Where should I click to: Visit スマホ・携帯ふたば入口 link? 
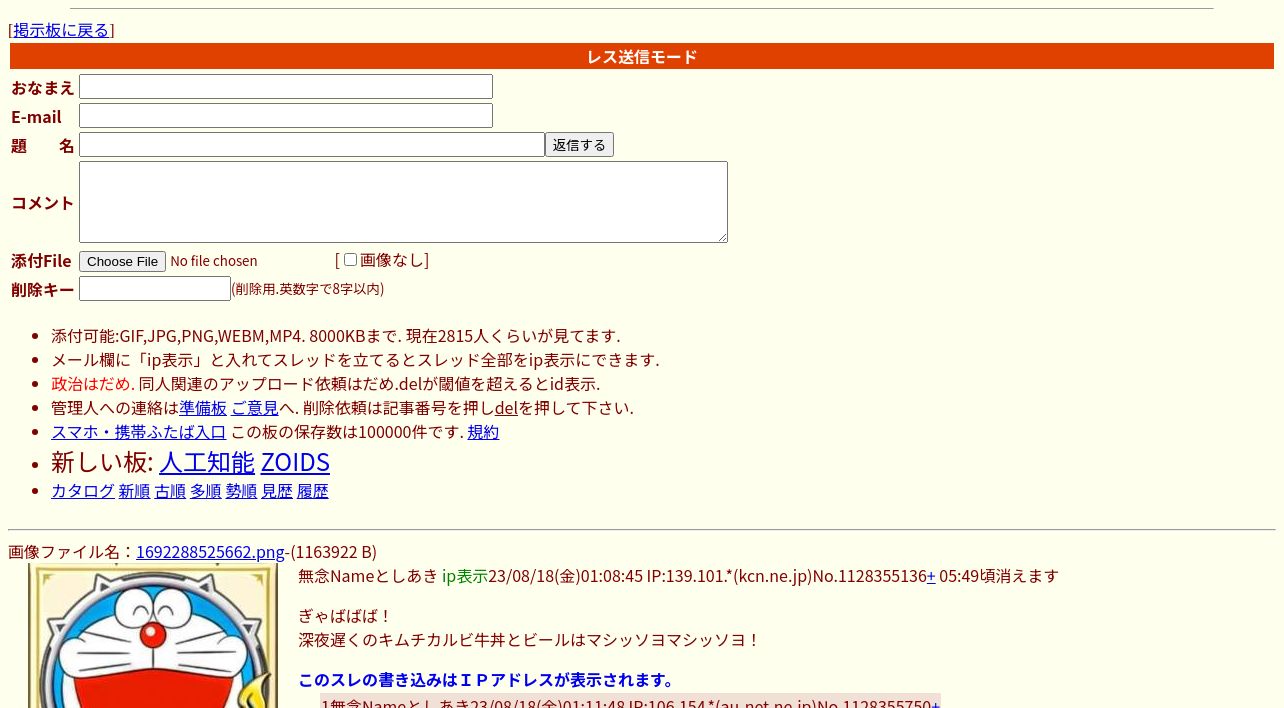tap(139, 432)
